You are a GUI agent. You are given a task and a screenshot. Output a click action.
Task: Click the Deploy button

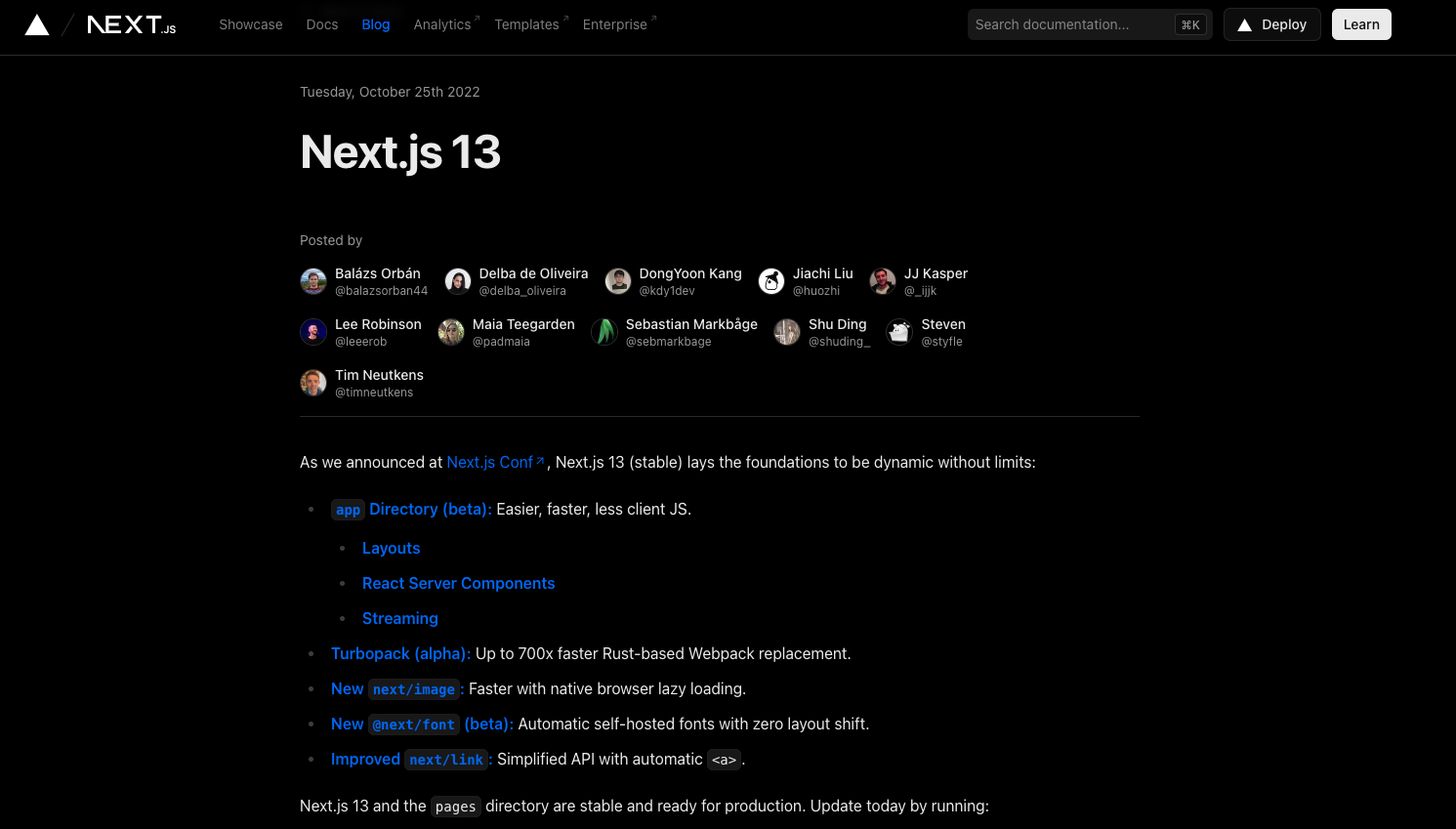click(1272, 24)
